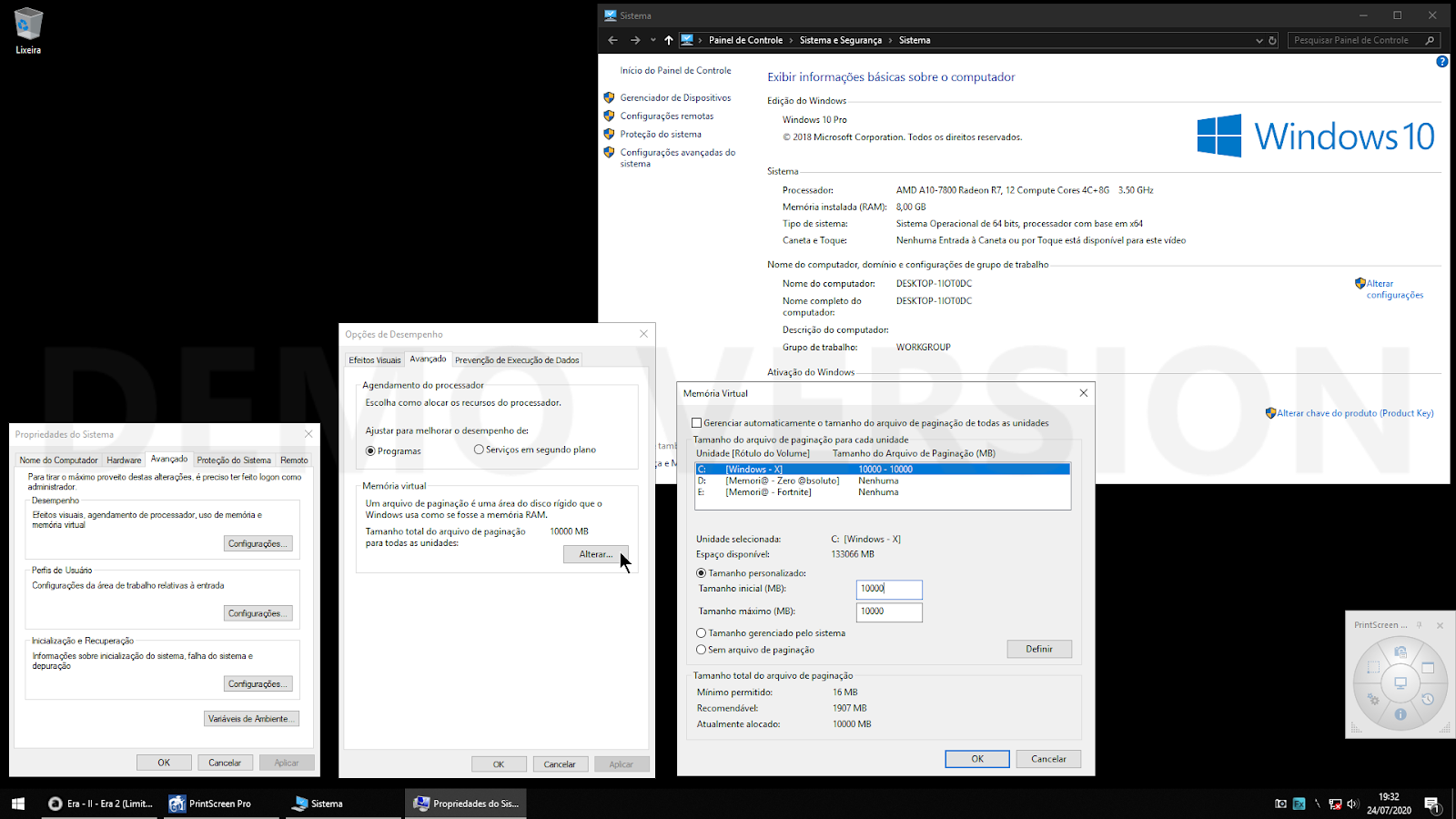Open the blue help question mark icon
Screen dimensions: 1456x819
pyautogui.click(x=1441, y=62)
